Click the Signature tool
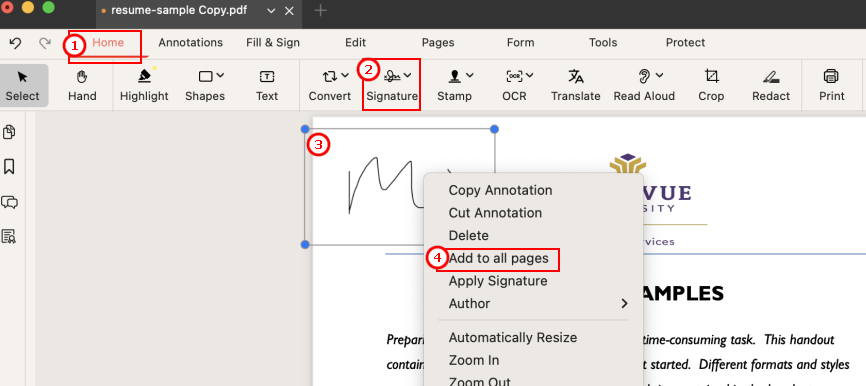 click(x=392, y=86)
